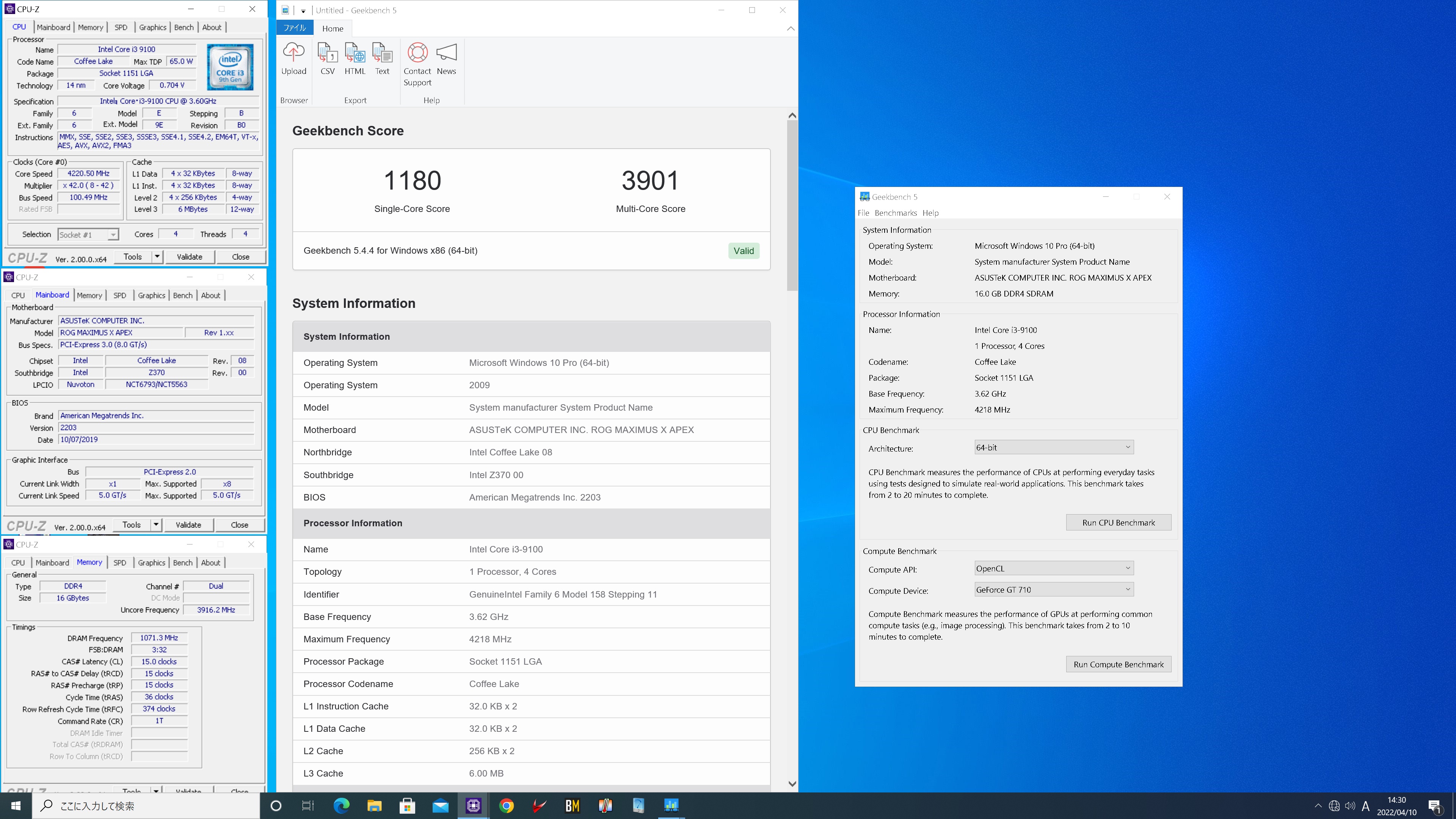Open the Socket #1 selection dropdown in CPU-Z
The image size is (1456, 819).
coord(88,235)
